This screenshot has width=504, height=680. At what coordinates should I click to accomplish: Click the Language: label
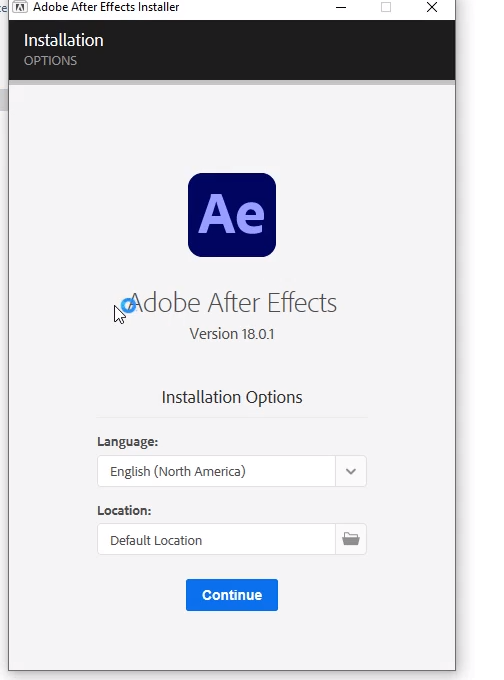[128, 441]
